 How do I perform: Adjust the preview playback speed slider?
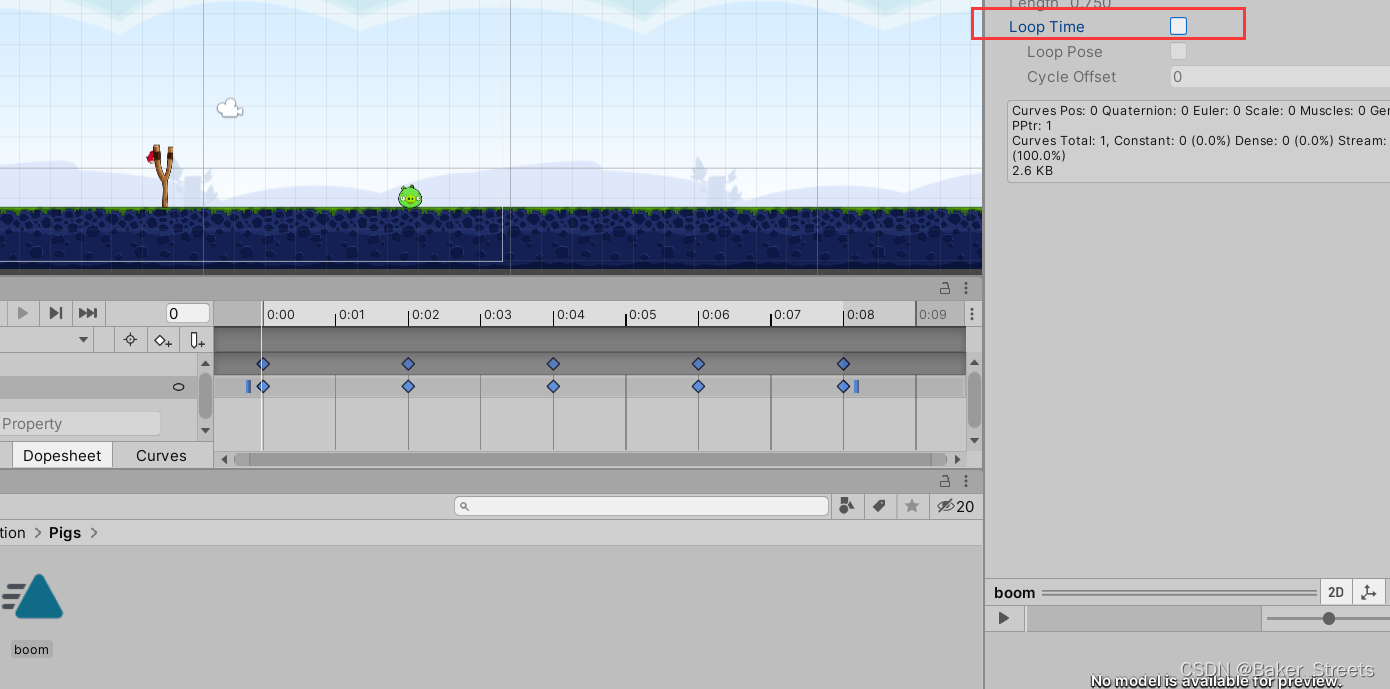click(x=1328, y=619)
